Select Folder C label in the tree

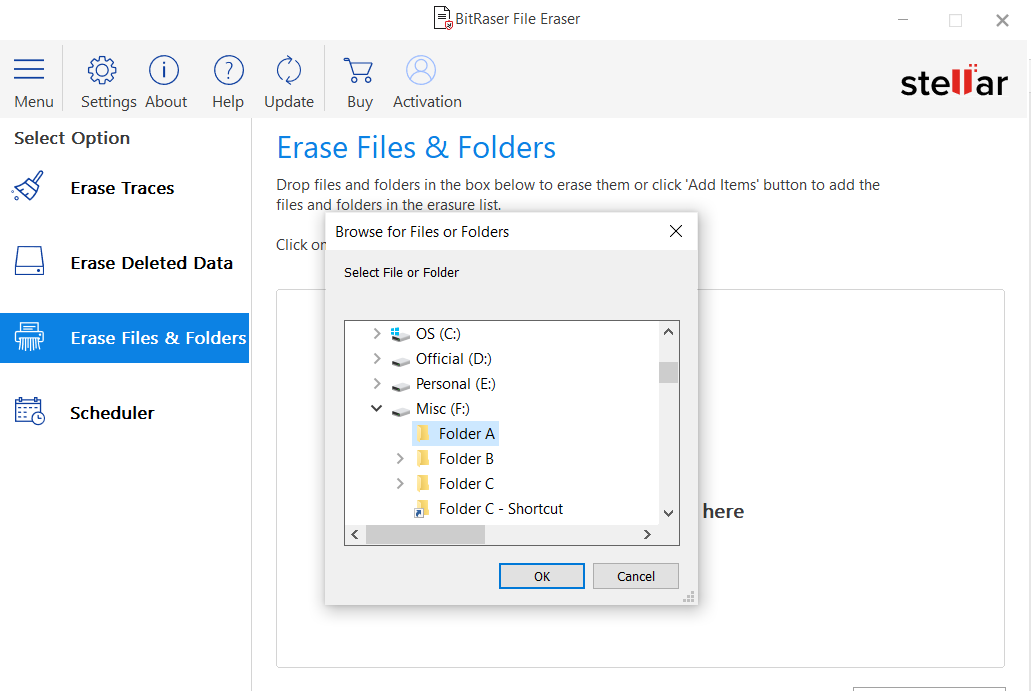[466, 484]
